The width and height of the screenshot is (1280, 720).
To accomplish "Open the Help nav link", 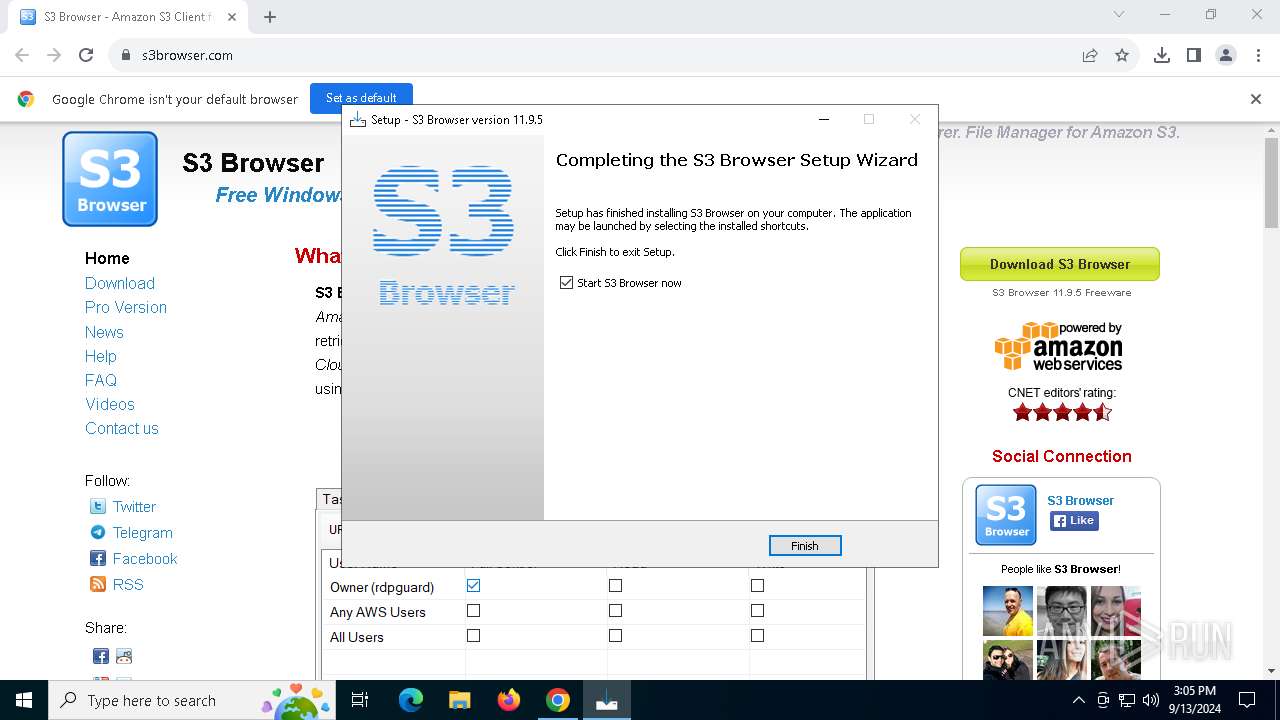I will pos(101,356).
